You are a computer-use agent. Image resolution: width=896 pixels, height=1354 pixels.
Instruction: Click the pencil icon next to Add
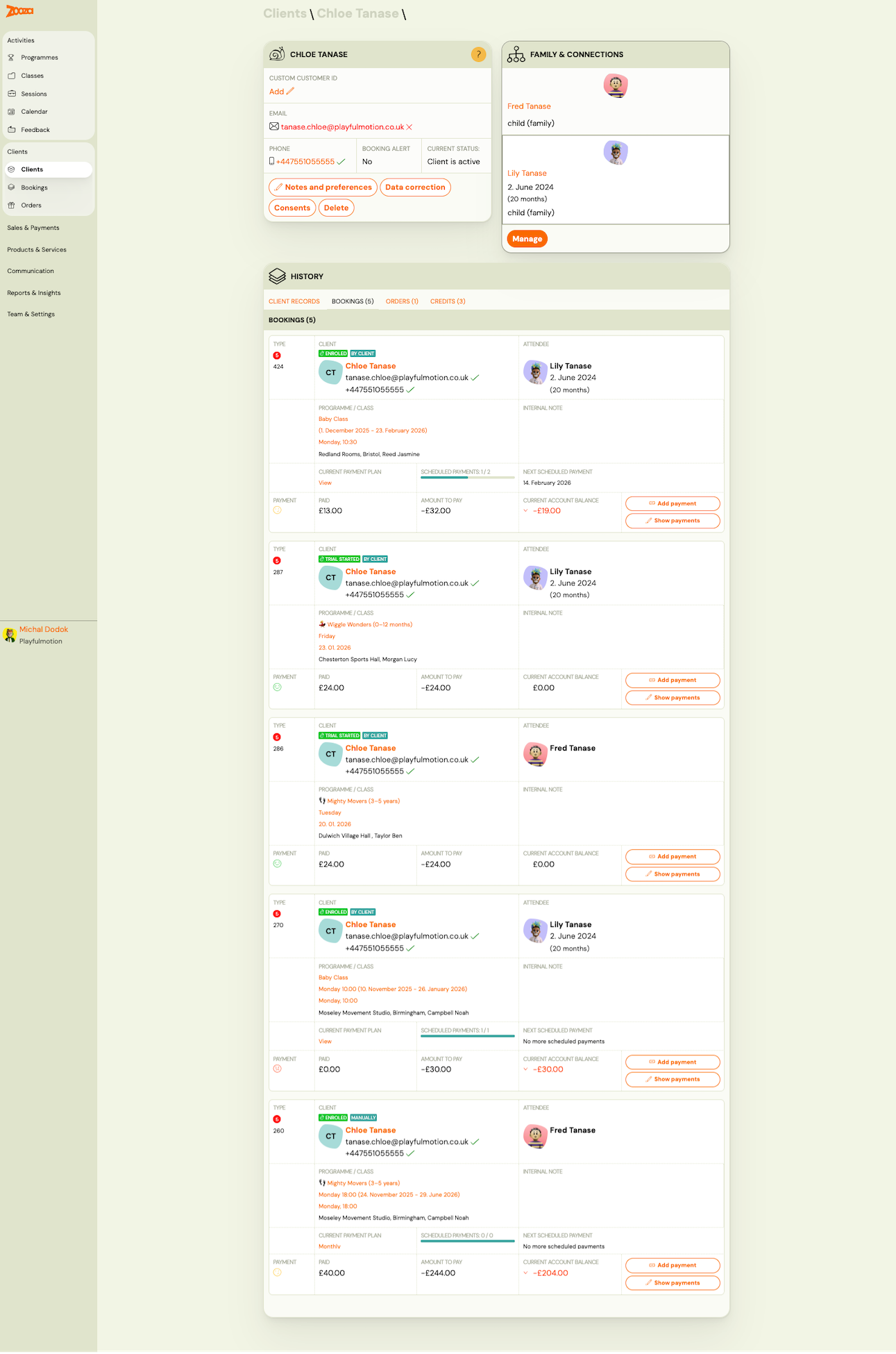(290, 92)
